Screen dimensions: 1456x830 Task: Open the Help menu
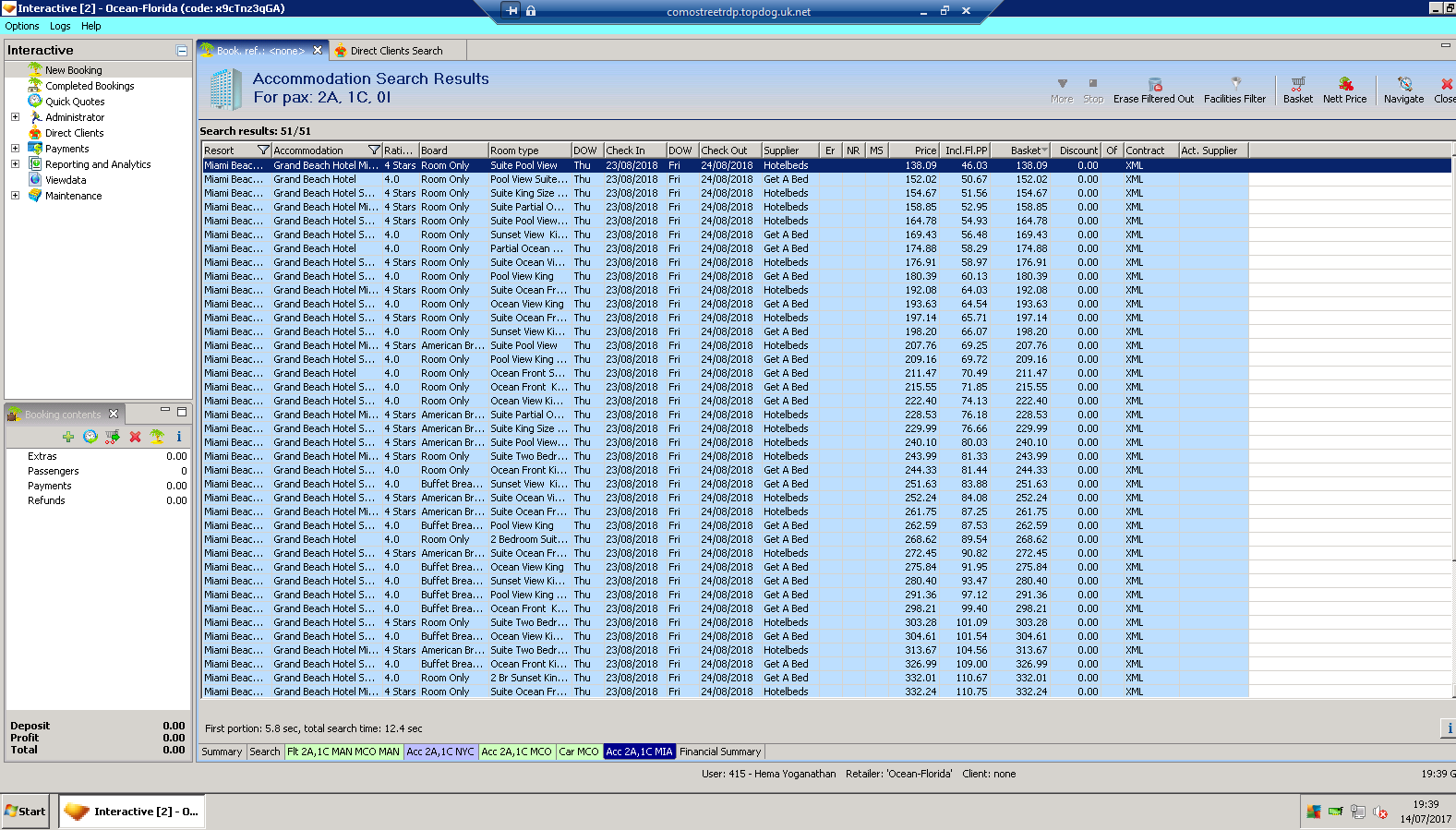click(x=90, y=26)
